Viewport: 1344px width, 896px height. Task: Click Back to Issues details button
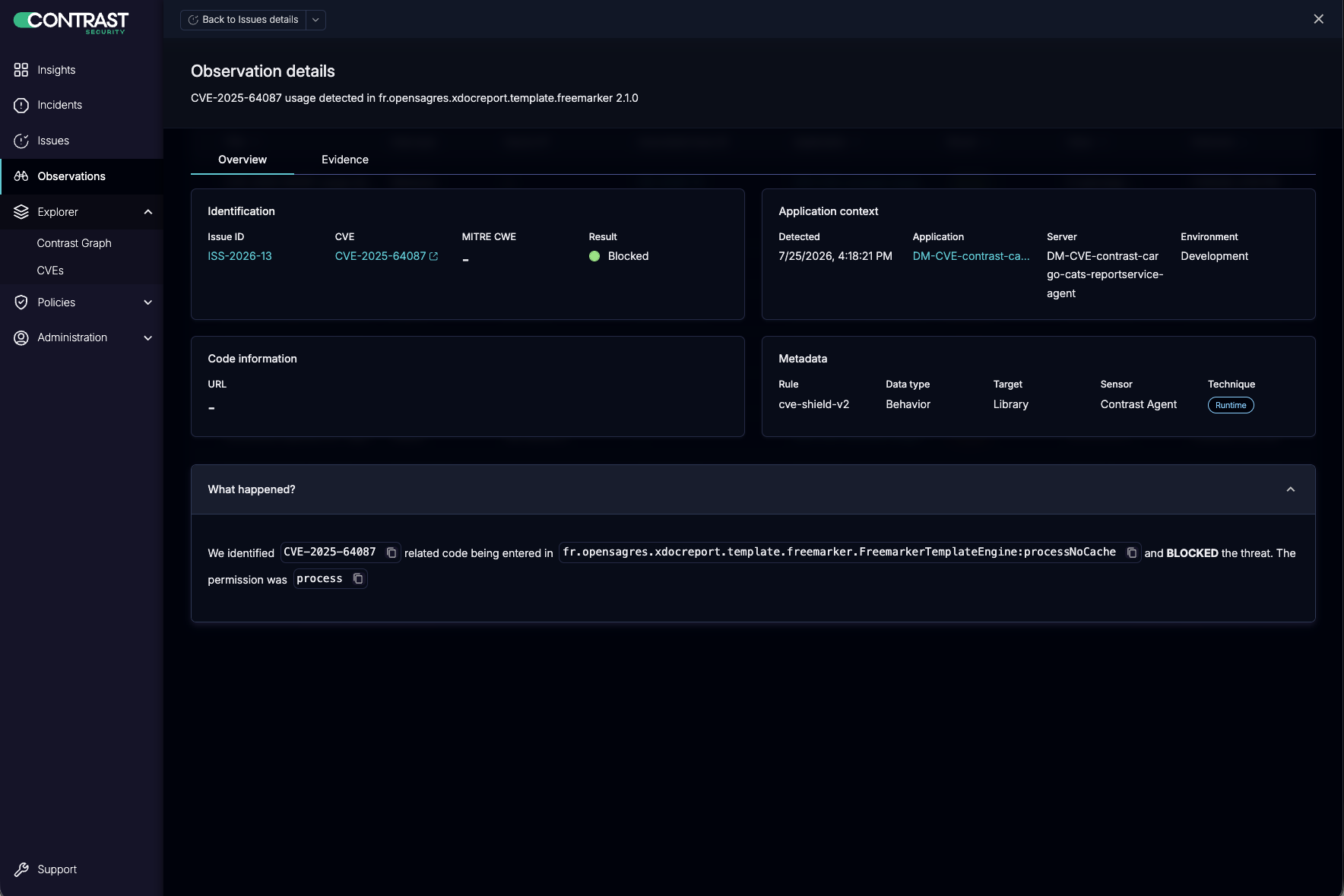[x=243, y=20]
